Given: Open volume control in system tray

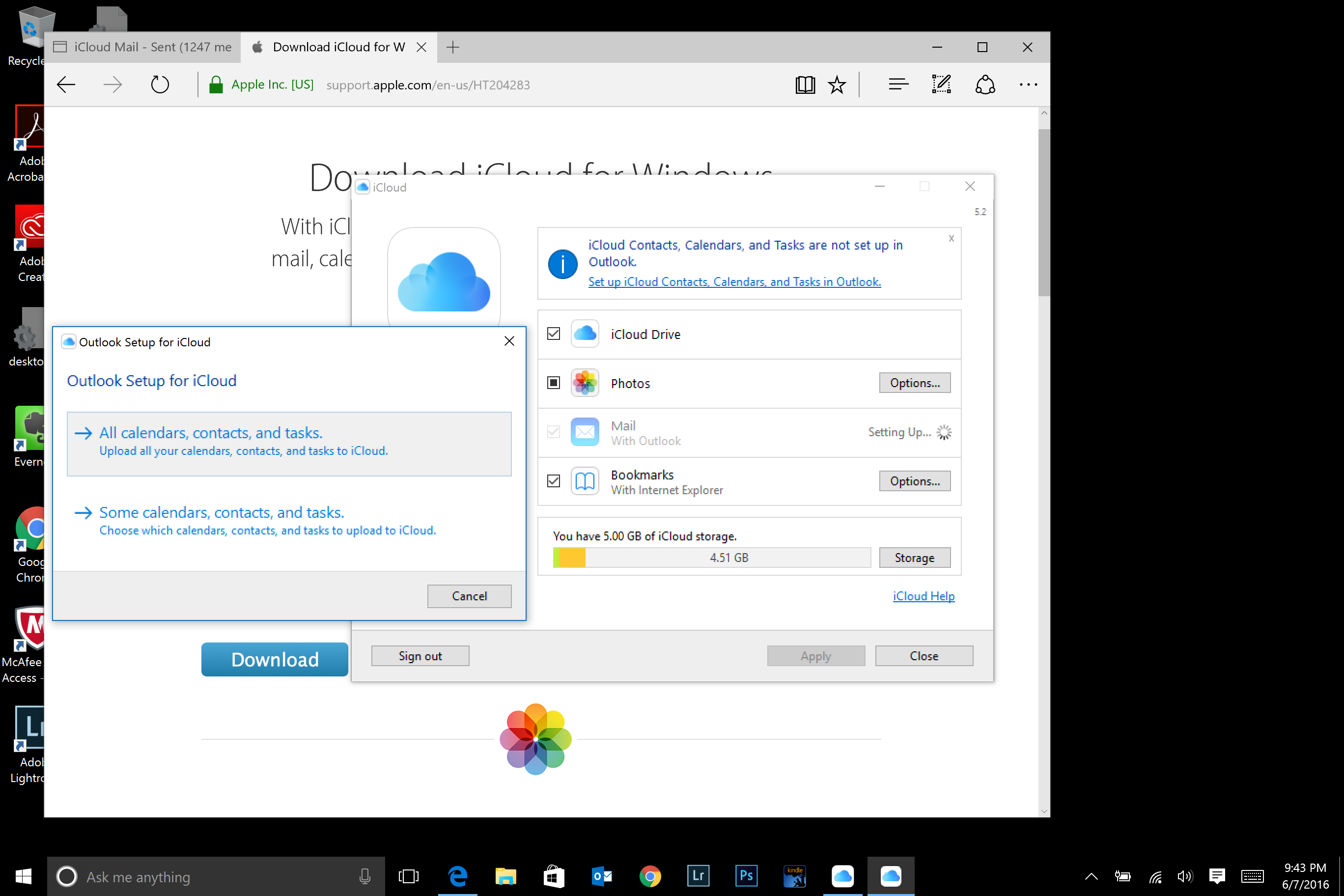Looking at the screenshot, I should (1186, 876).
